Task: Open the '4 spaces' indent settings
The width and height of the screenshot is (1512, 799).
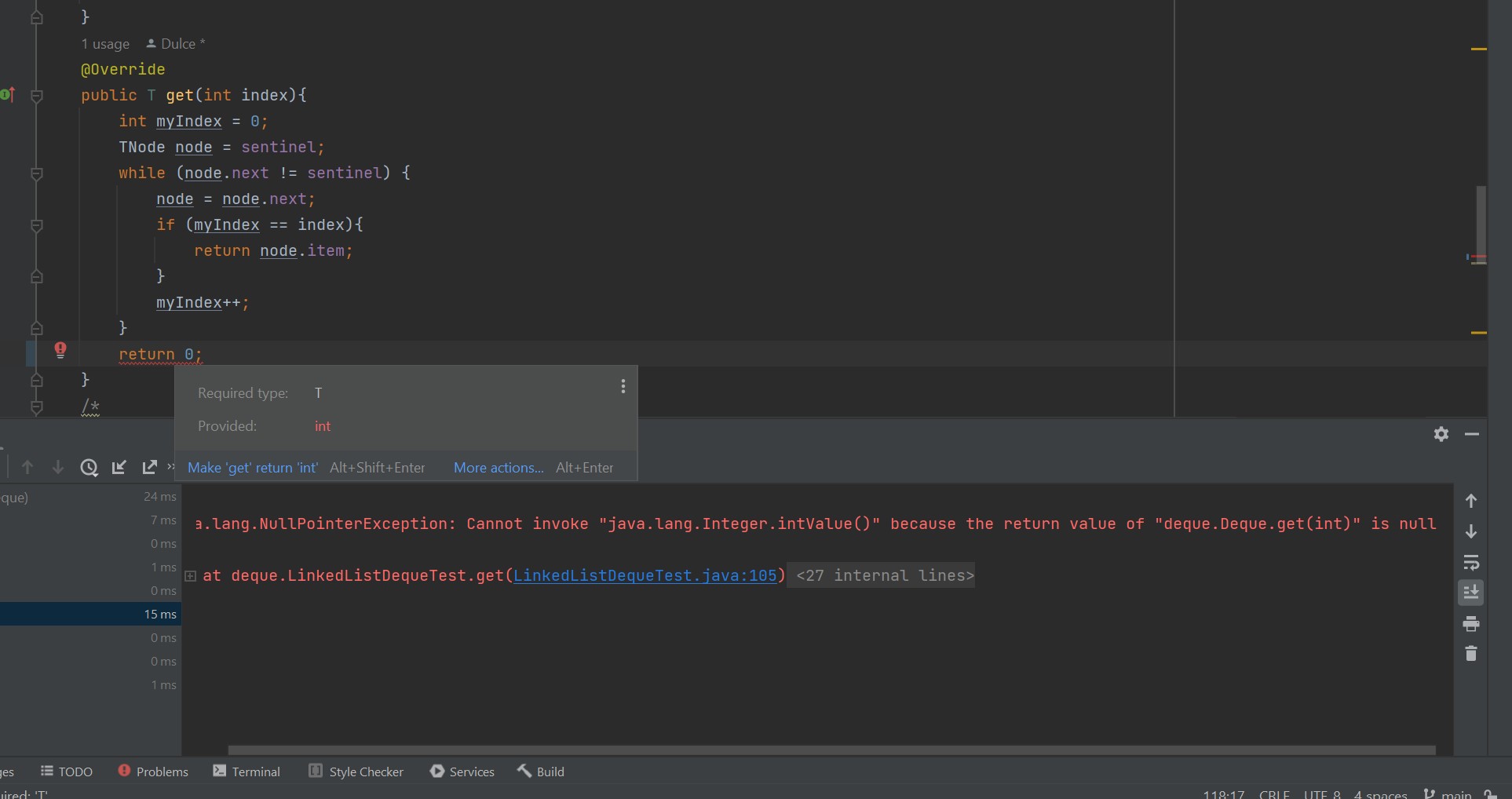Action: point(1380,794)
